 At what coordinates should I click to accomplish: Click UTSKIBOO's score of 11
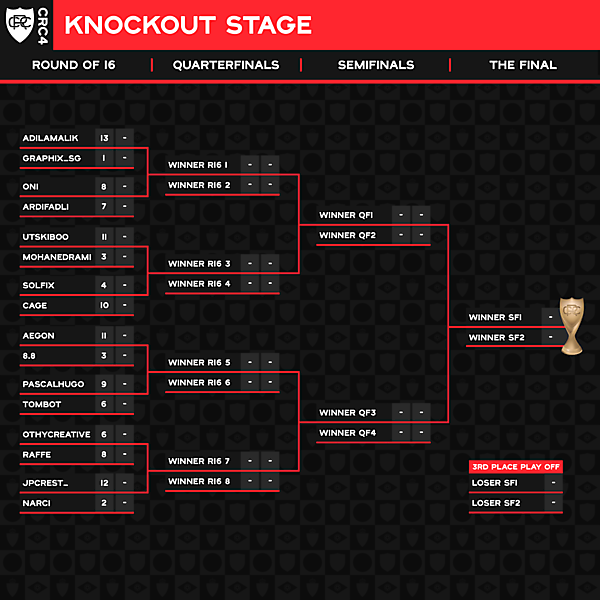coord(103,237)
